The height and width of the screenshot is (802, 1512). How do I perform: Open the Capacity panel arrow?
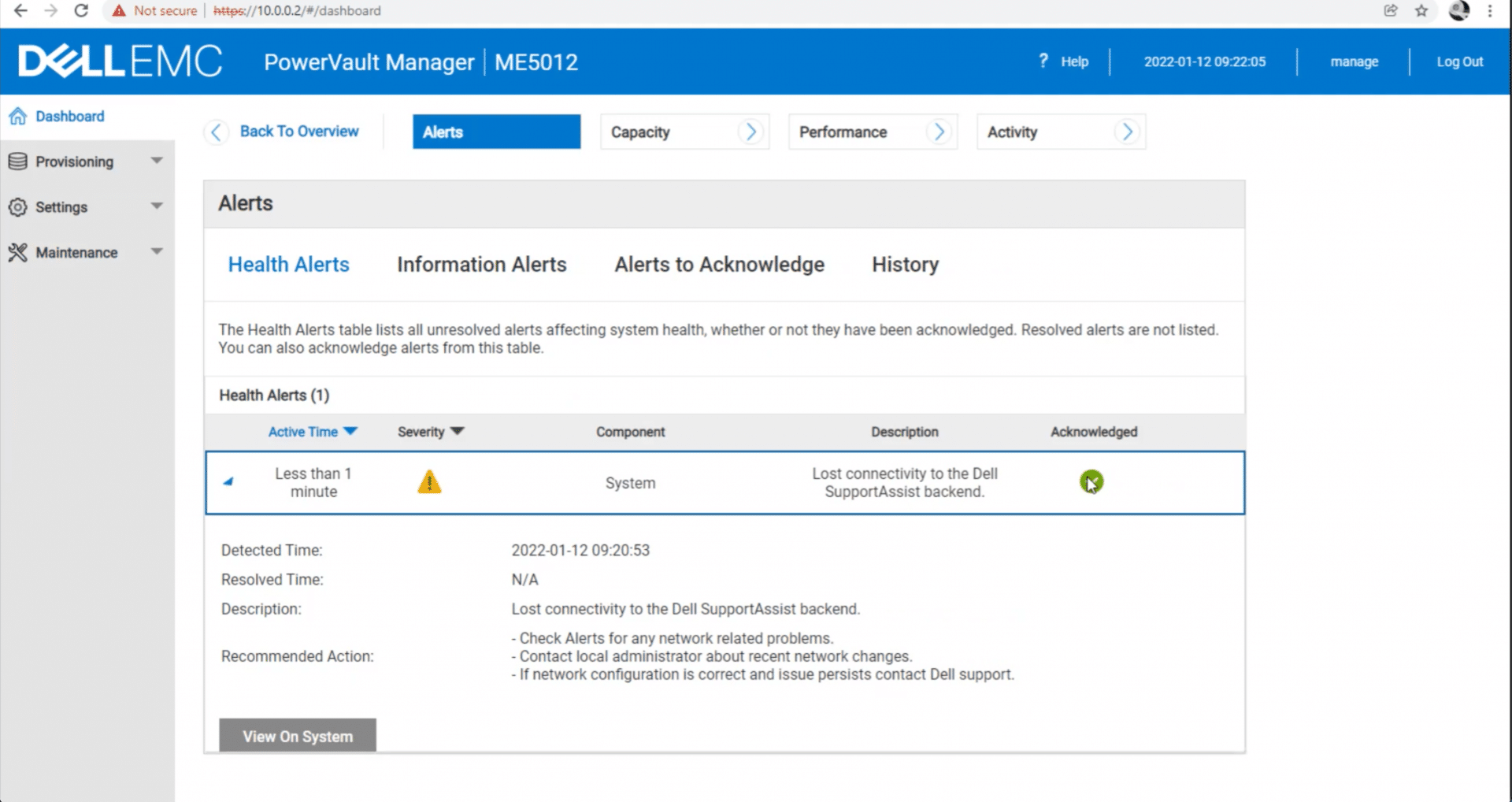pyautogui.click(x=751, y=132)
